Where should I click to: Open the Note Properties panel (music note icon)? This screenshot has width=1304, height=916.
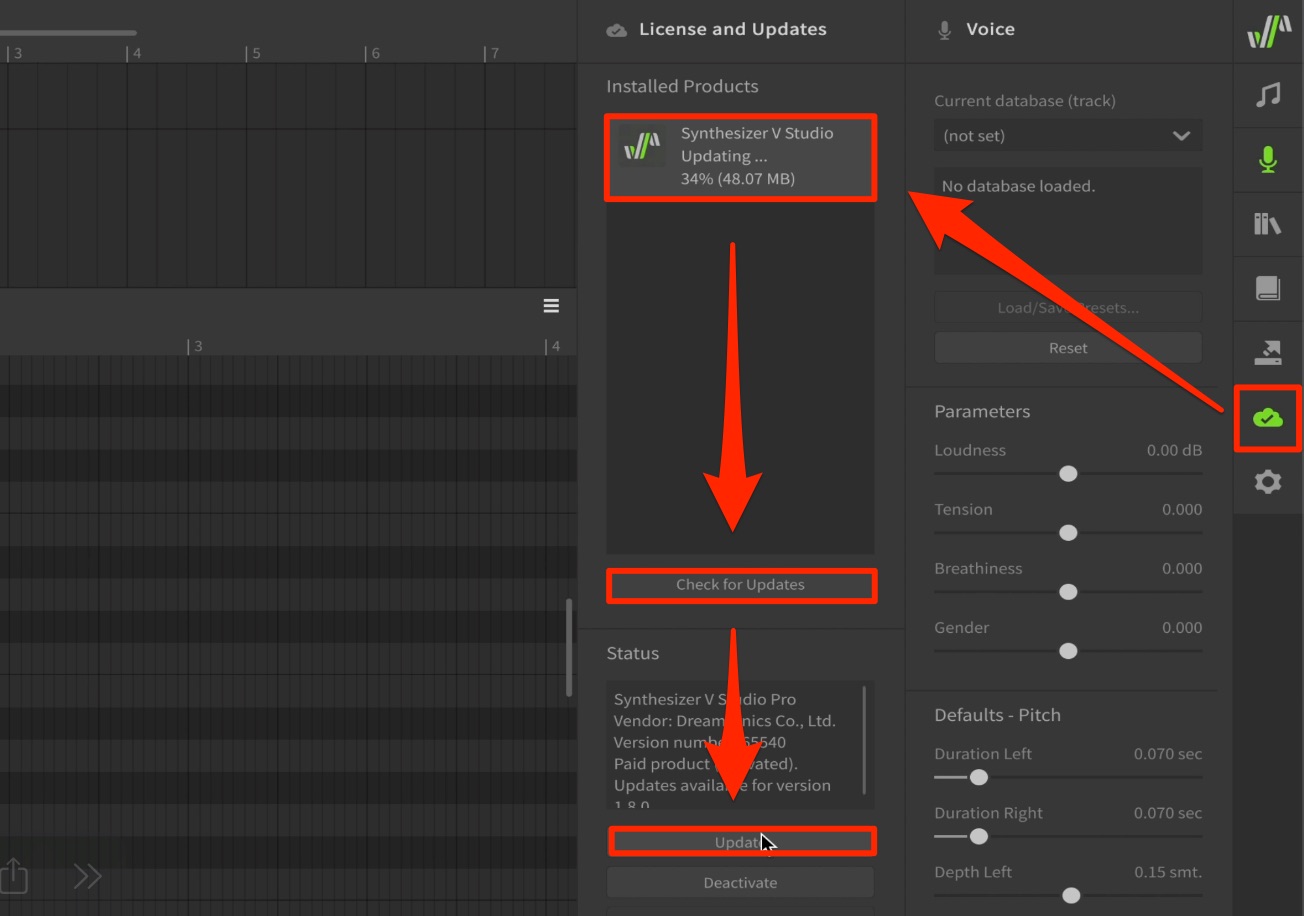pos(1268,95)
